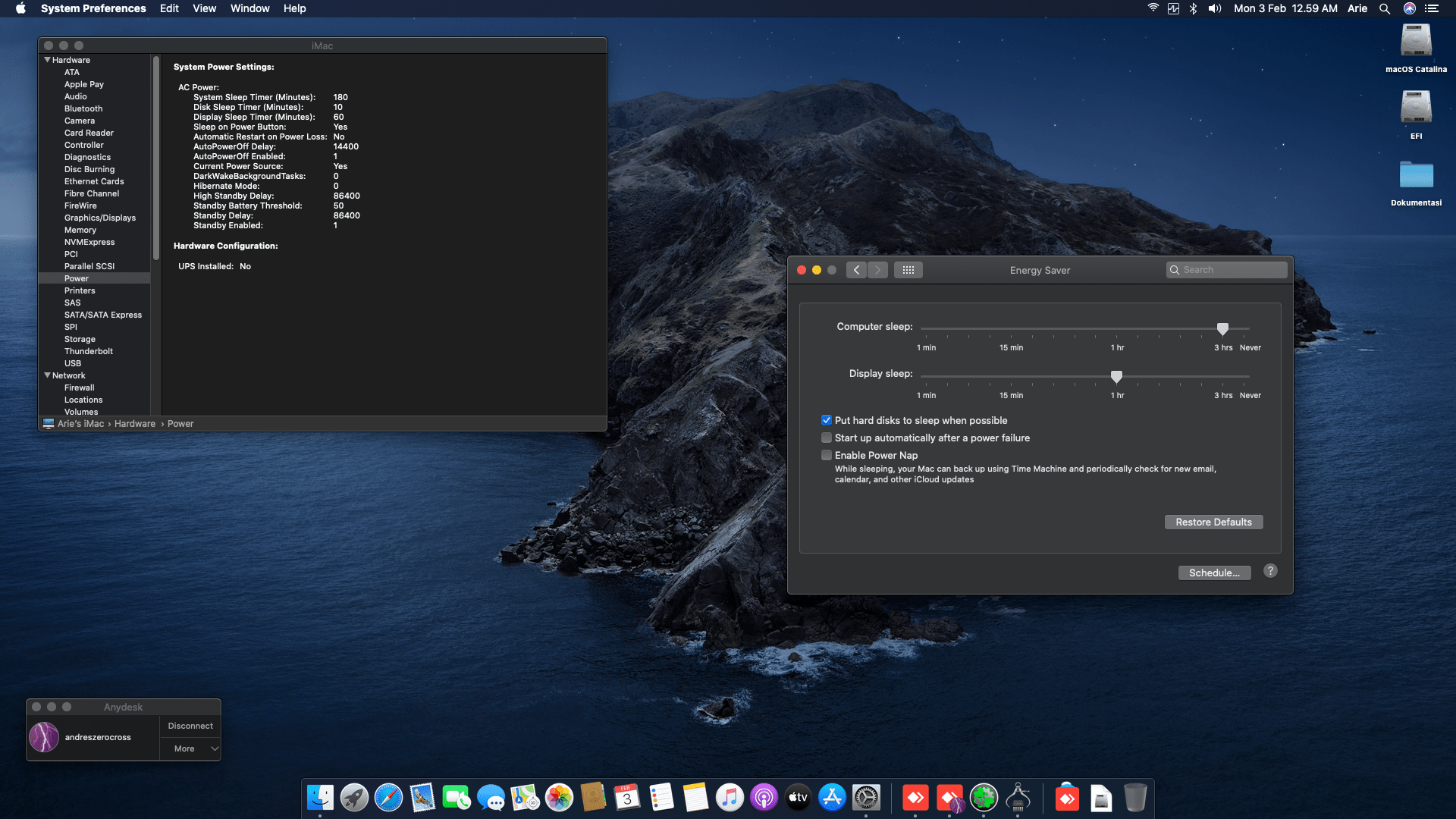This screenshot has height=819, width=1456.
Task: Click the Show All grid icon in Energy Saver
Action: 908,270
